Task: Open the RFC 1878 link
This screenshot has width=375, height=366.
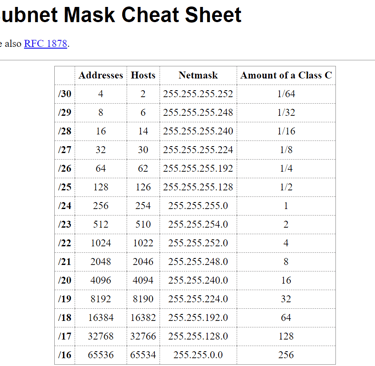Action: coord(46,44)
